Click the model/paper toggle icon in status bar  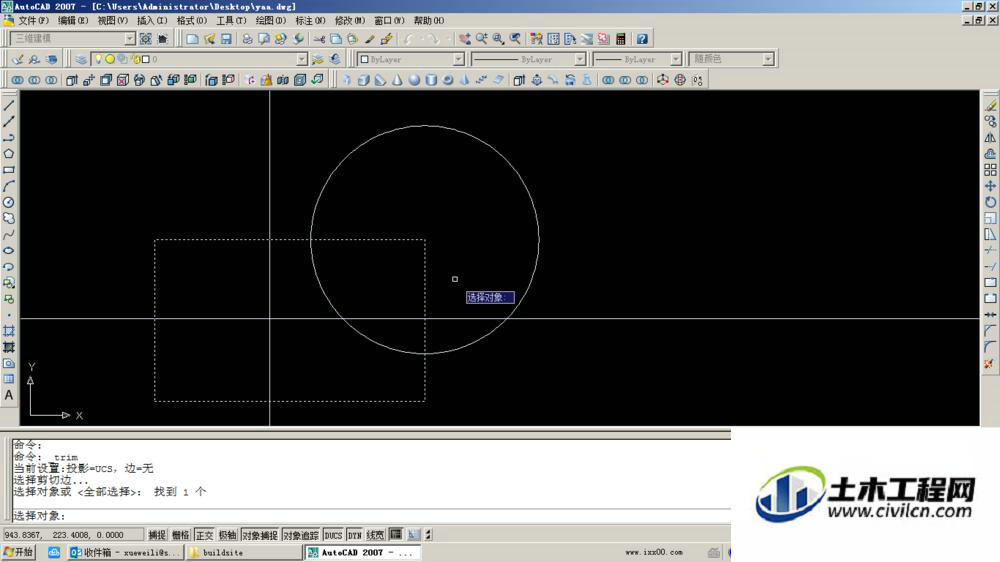[396, 535]
